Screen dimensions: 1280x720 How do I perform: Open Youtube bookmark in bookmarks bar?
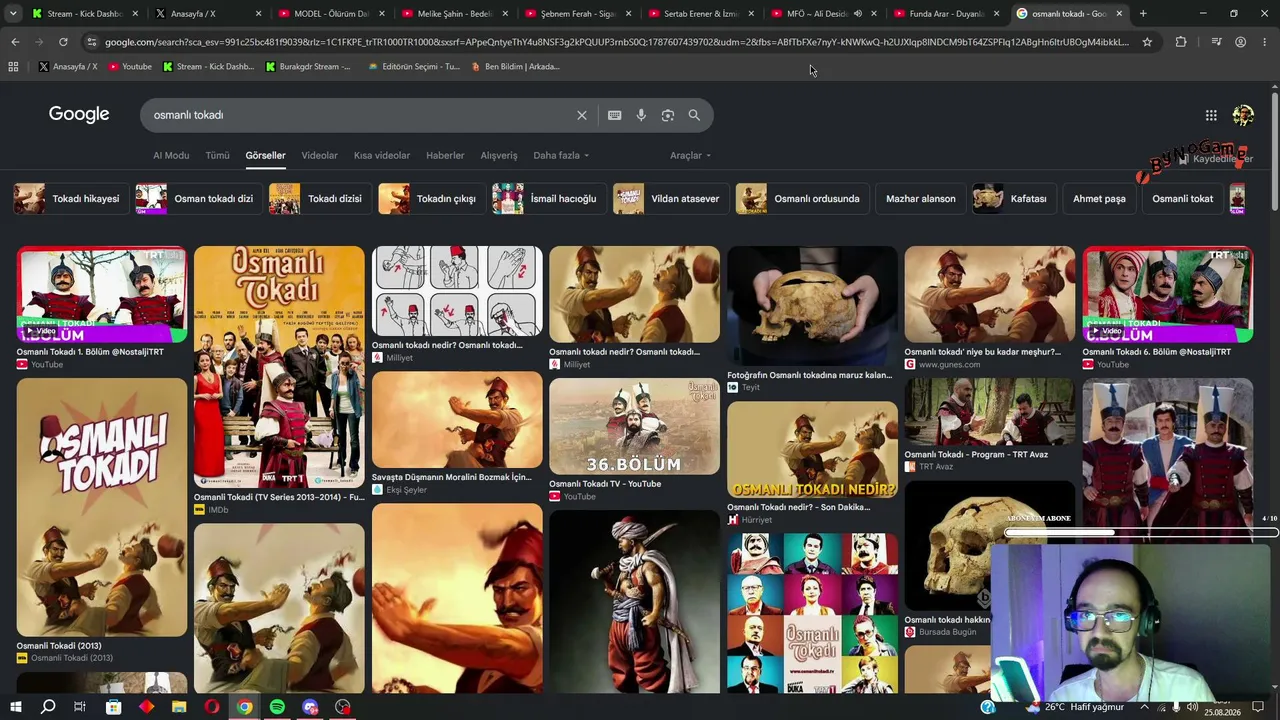click(x=130, y=67)
